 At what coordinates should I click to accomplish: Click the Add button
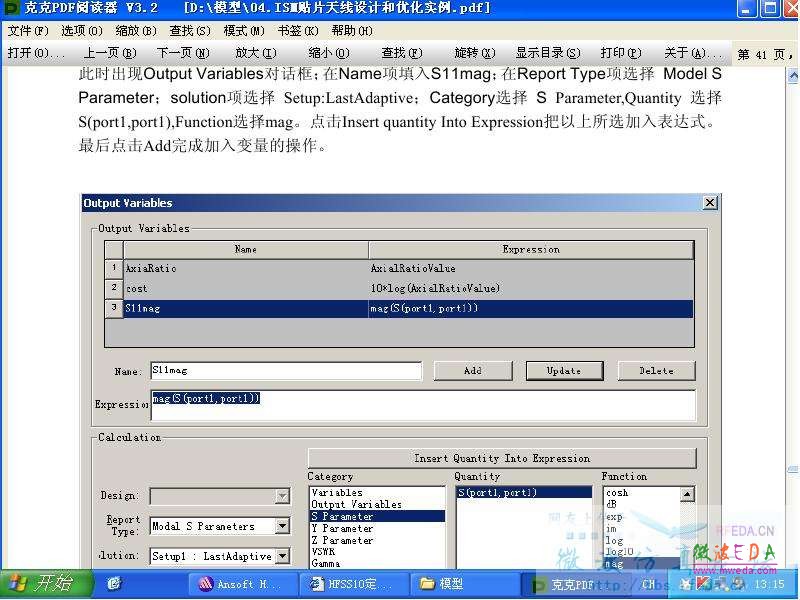[473, 371]
